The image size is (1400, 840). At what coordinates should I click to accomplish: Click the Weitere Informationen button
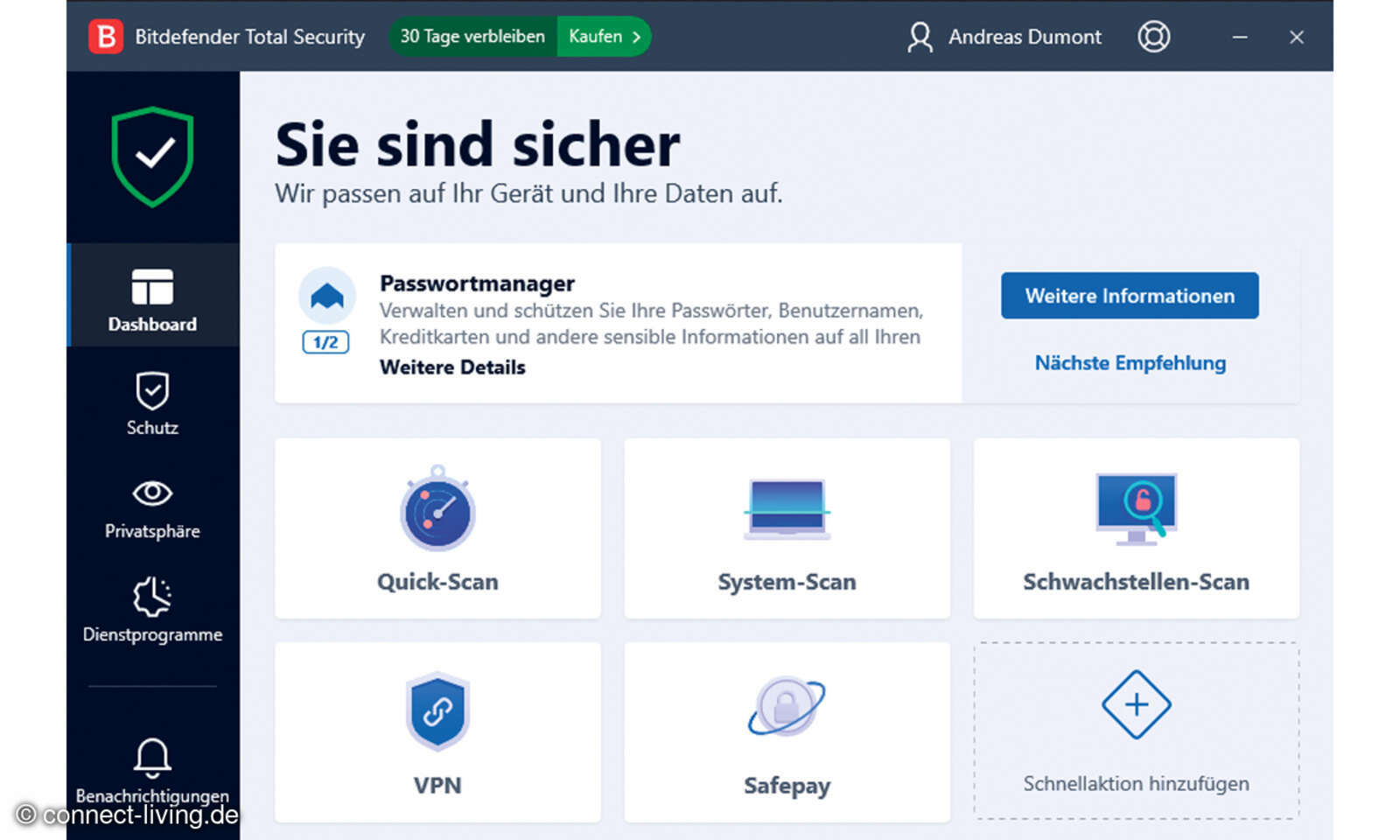click(1130, 296)
